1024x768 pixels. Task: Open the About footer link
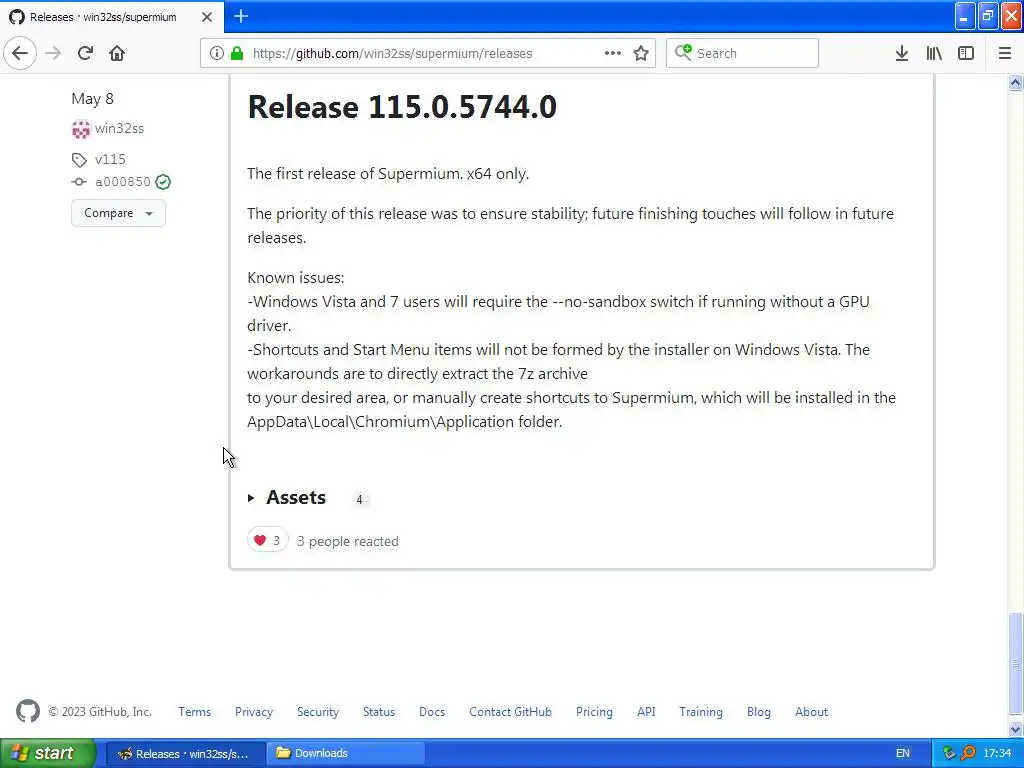[x=811, y=712]
